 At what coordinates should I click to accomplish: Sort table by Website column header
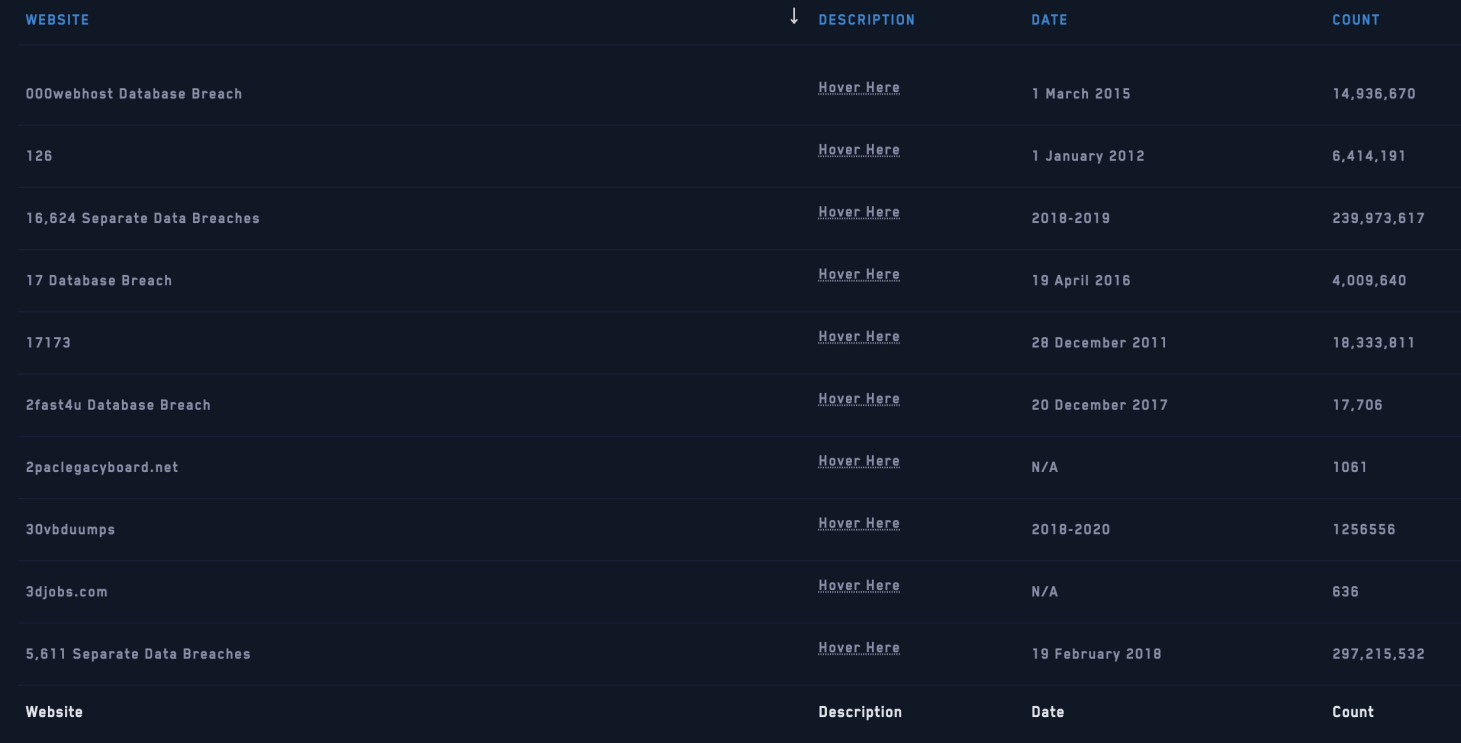click(57, 20)
